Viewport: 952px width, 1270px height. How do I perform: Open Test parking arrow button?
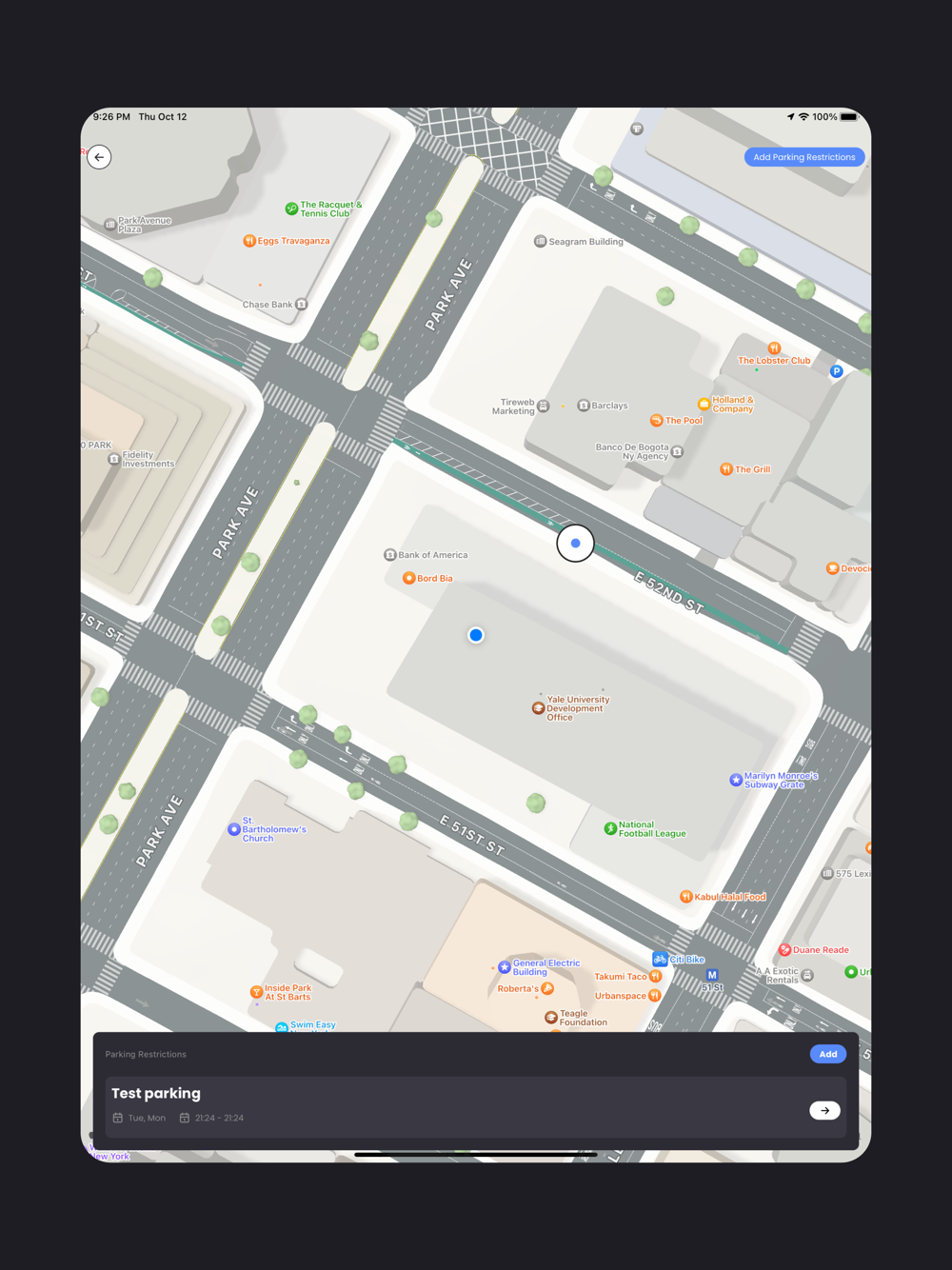(824, 1110)
